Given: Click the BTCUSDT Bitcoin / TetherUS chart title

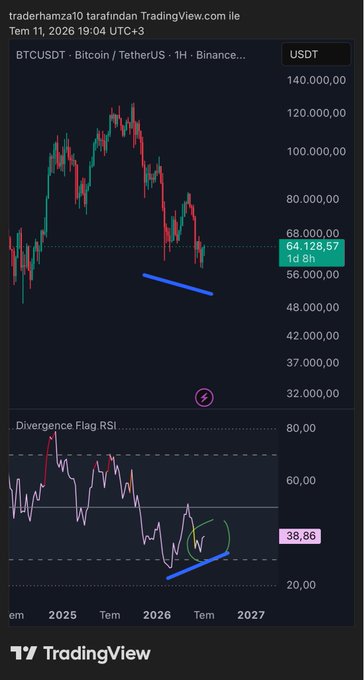Looking at the screenshot, I should click(x=131, y=56).
